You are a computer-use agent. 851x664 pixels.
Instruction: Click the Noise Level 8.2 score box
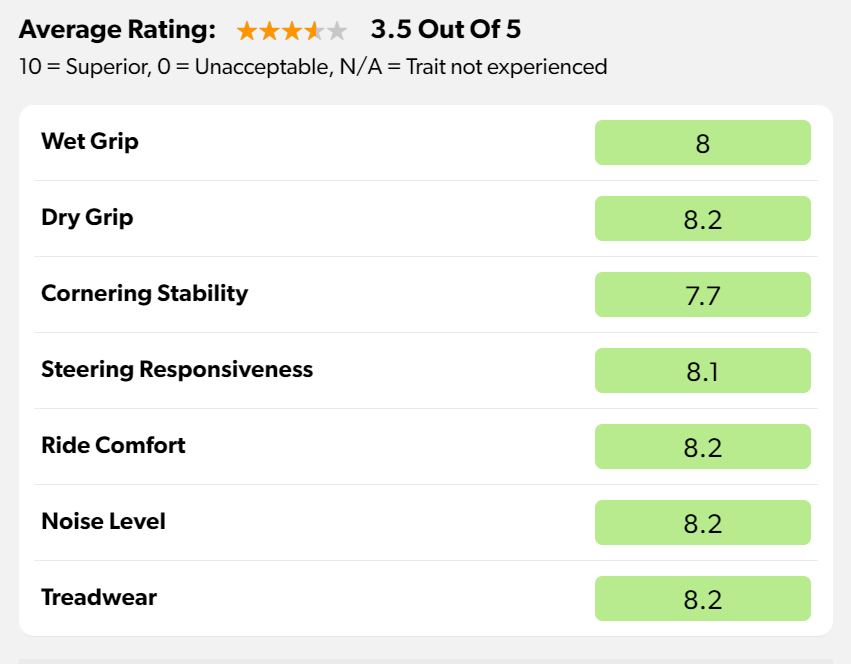702,523
